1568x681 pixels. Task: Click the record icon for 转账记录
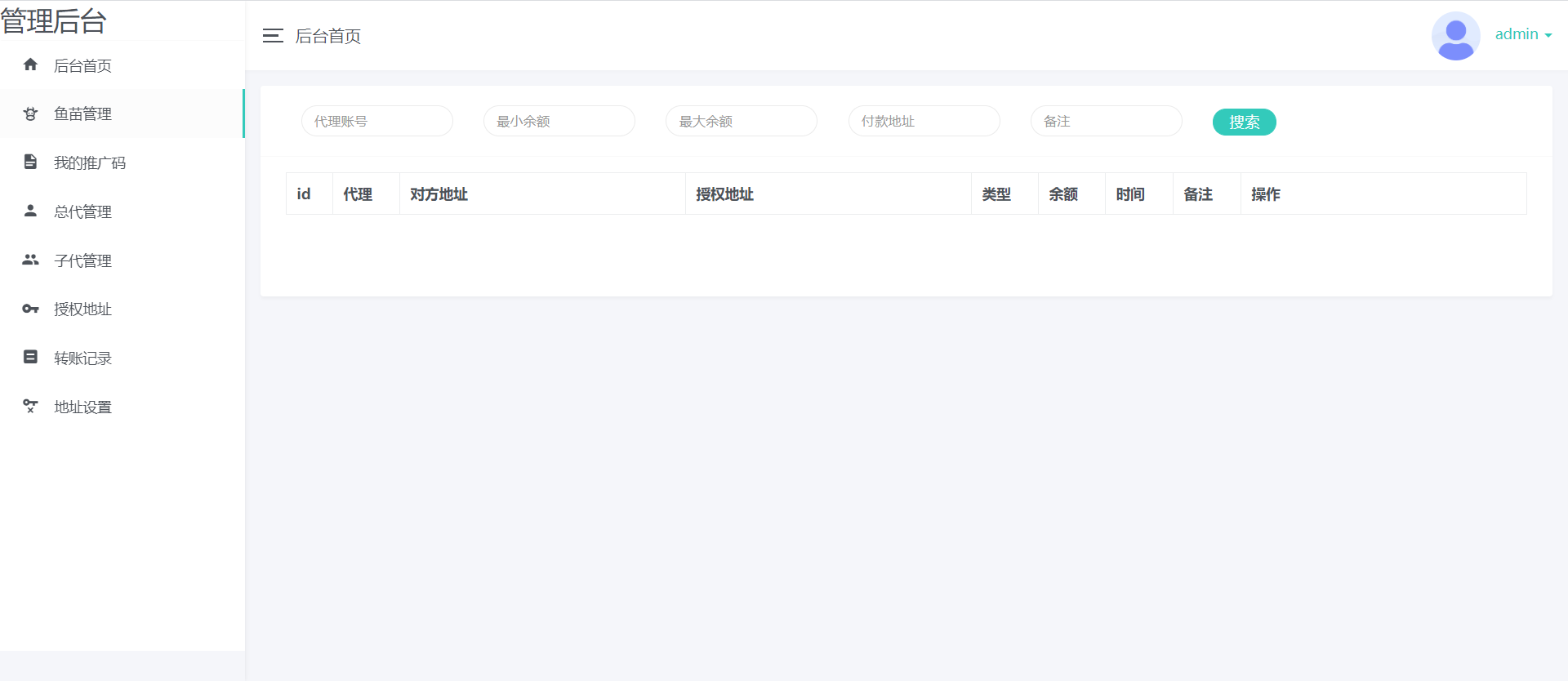point(30,357)
